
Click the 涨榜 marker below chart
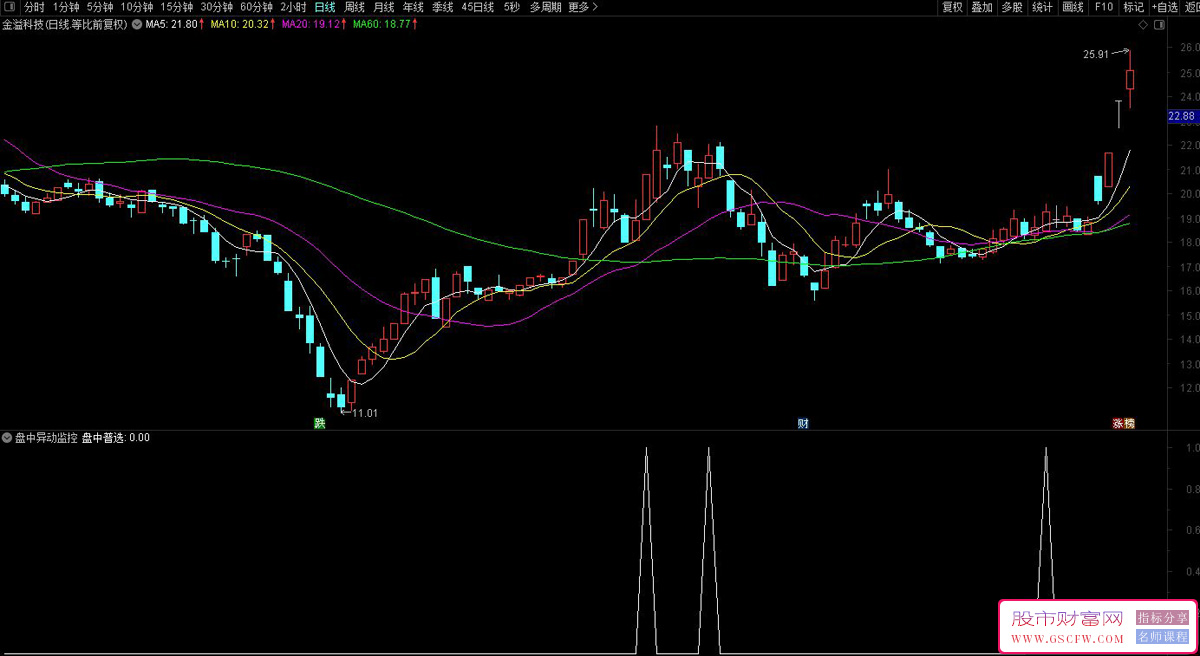pos(1124,423)
